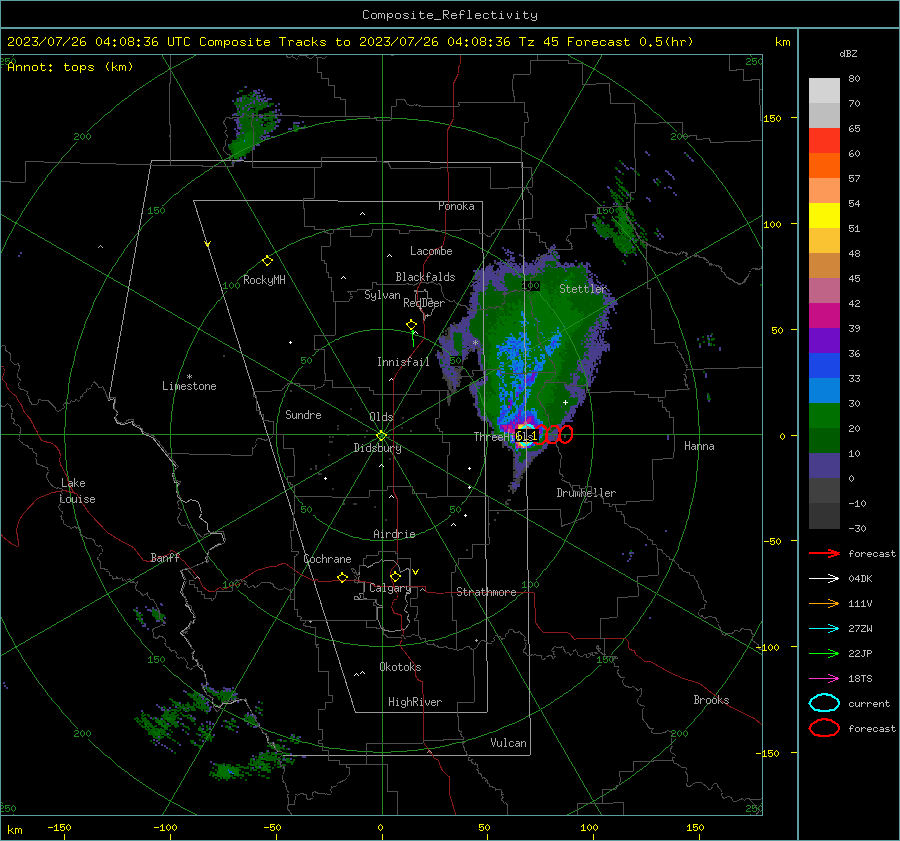The height and width of the screenshot is (841, 900).
Task: Click the red forecast arrow in legend
Action: click(x=824, y=553)
